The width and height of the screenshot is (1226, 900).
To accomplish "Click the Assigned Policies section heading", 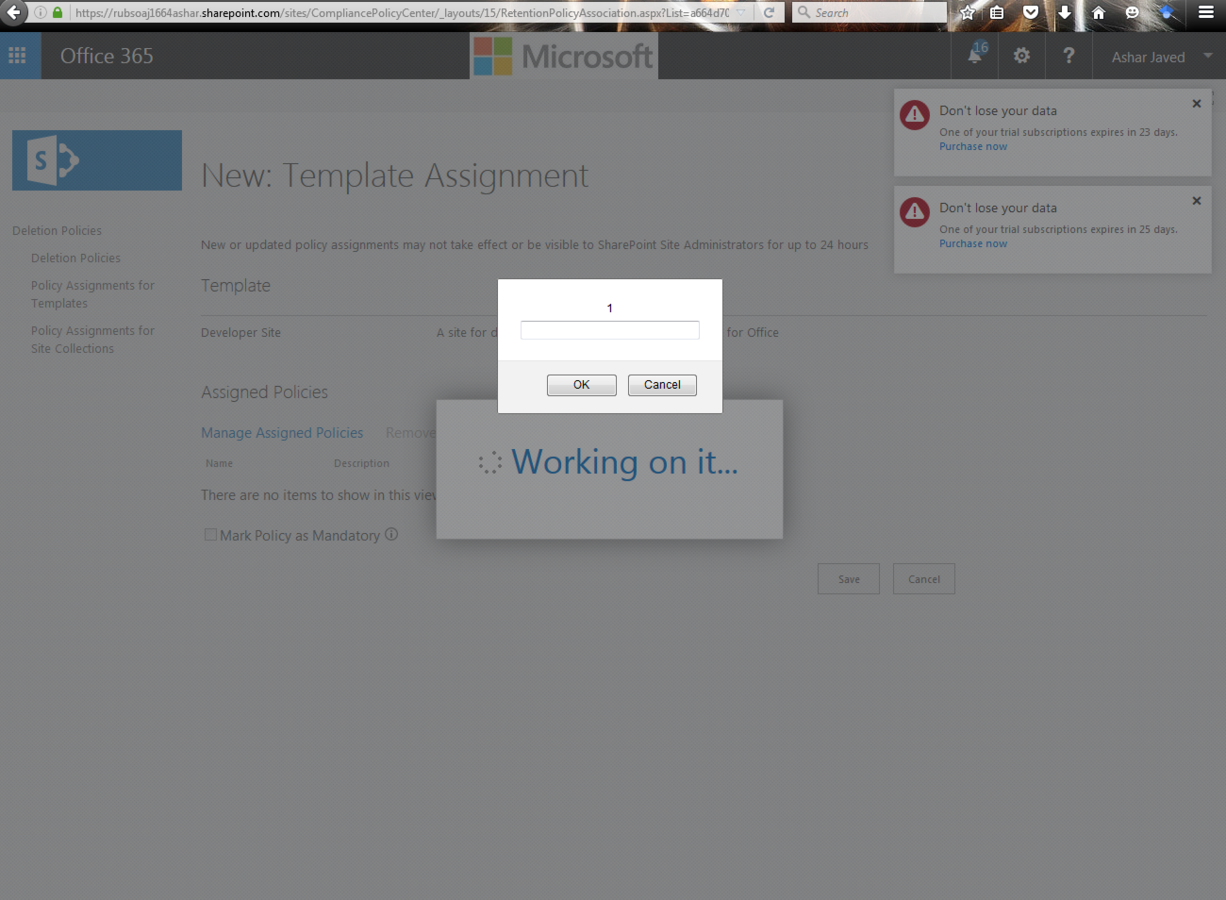I will [264, 392].
